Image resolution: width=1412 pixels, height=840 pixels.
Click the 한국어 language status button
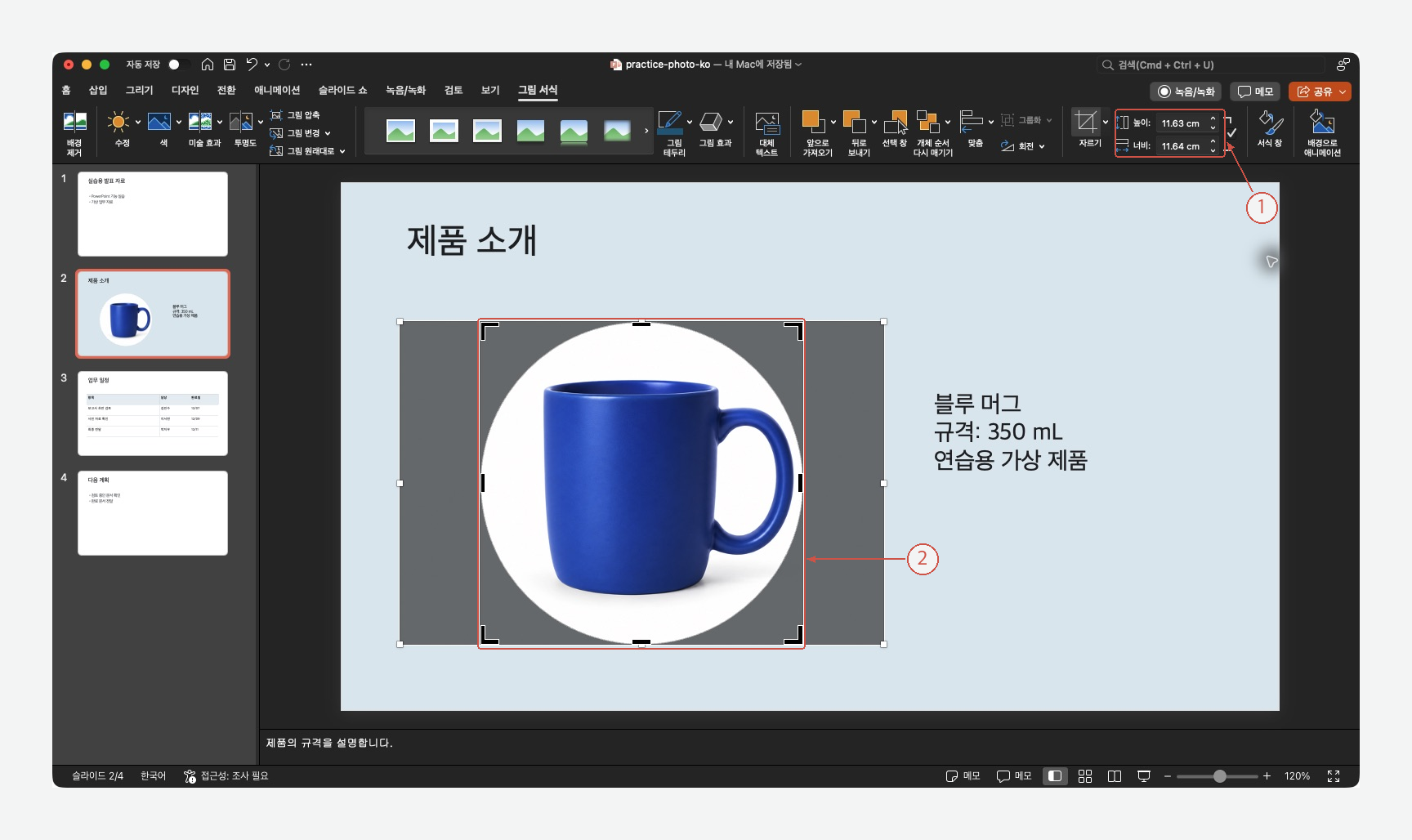[x=153, y=776]
